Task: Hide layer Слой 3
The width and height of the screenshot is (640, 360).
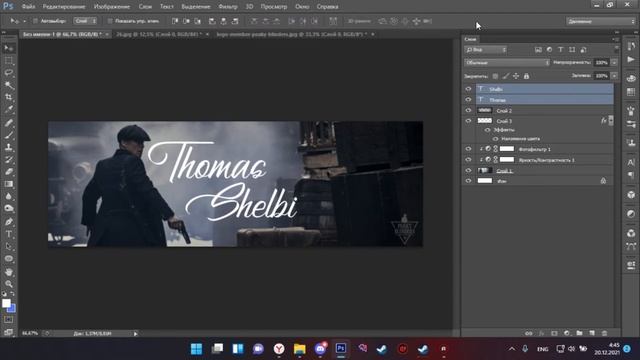Action: 468,121
